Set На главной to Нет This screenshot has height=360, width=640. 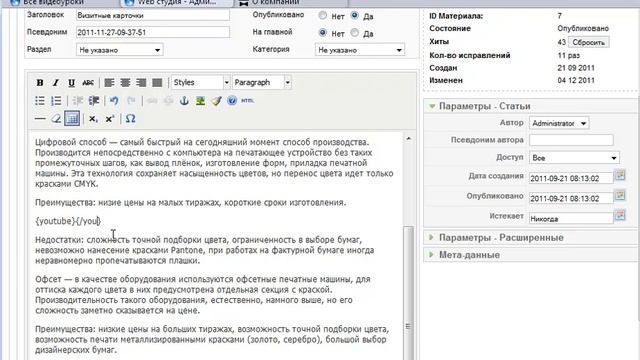click(x=323, y=33)
